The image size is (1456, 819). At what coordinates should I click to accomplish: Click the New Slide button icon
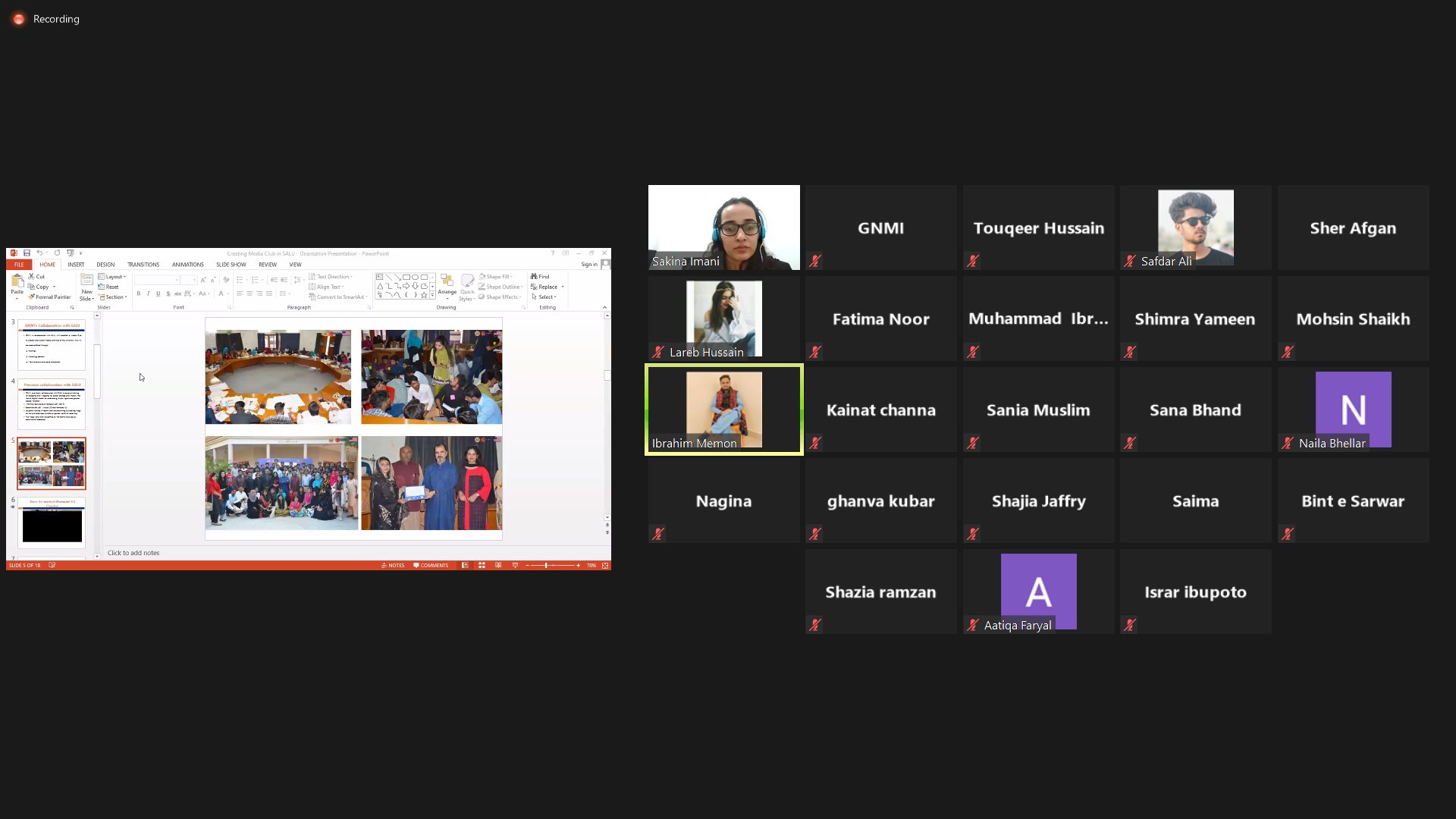point(87,281)
